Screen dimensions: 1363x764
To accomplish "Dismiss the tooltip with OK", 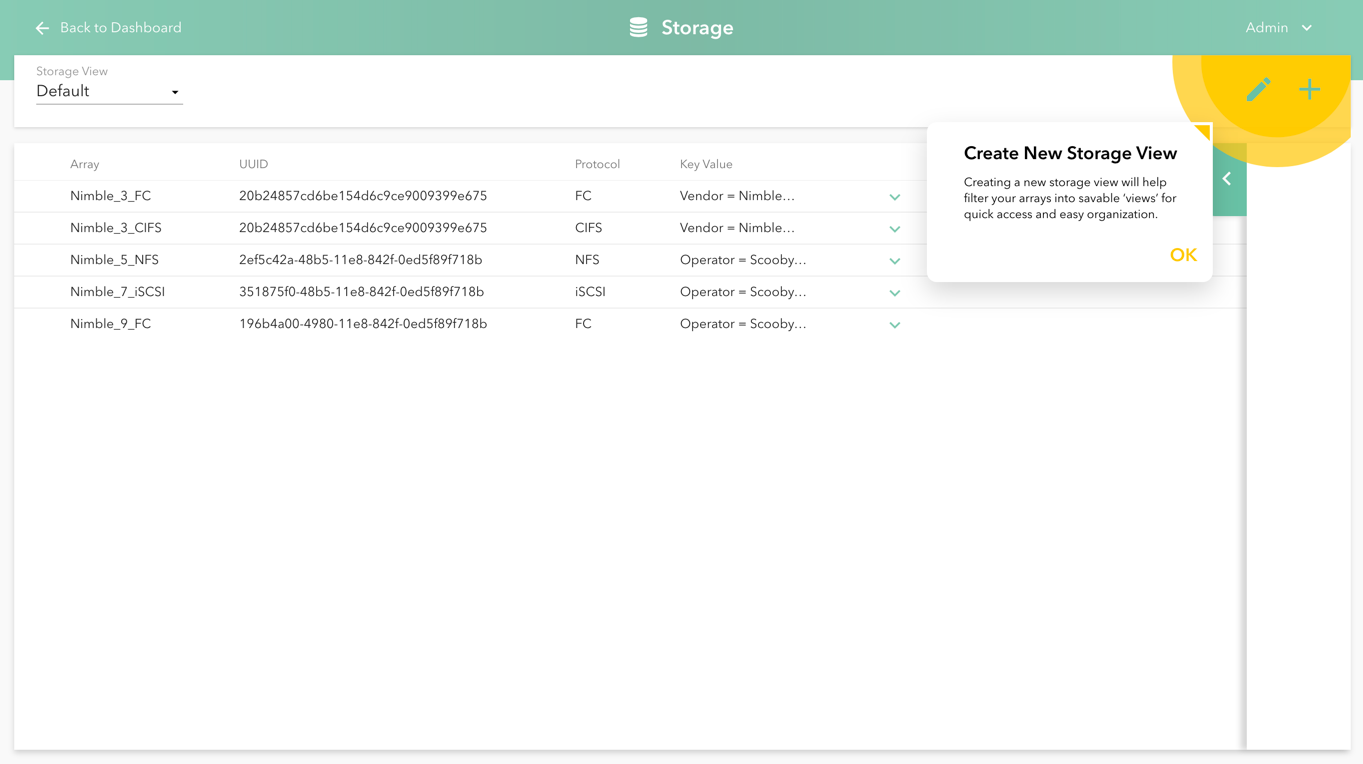I will click(x=1183, y=255).
